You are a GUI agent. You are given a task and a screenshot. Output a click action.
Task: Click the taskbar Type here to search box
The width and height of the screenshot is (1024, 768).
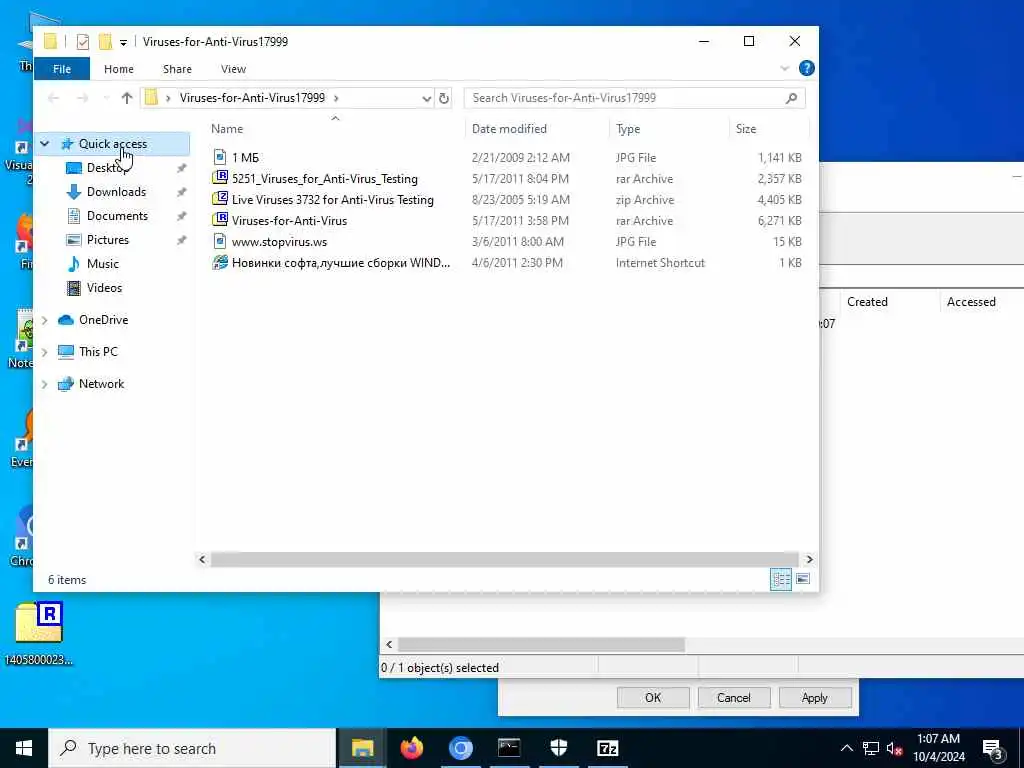[193, 748]
